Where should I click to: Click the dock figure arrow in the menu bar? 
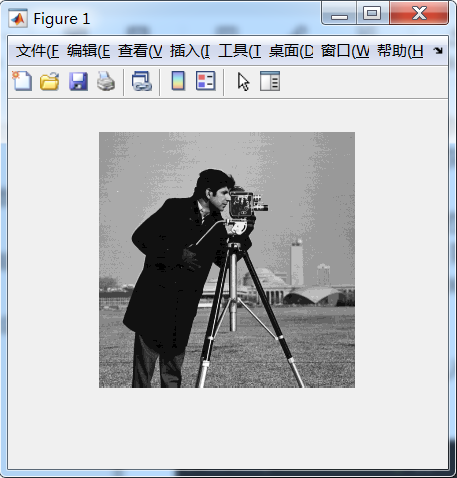pos(438,51)
